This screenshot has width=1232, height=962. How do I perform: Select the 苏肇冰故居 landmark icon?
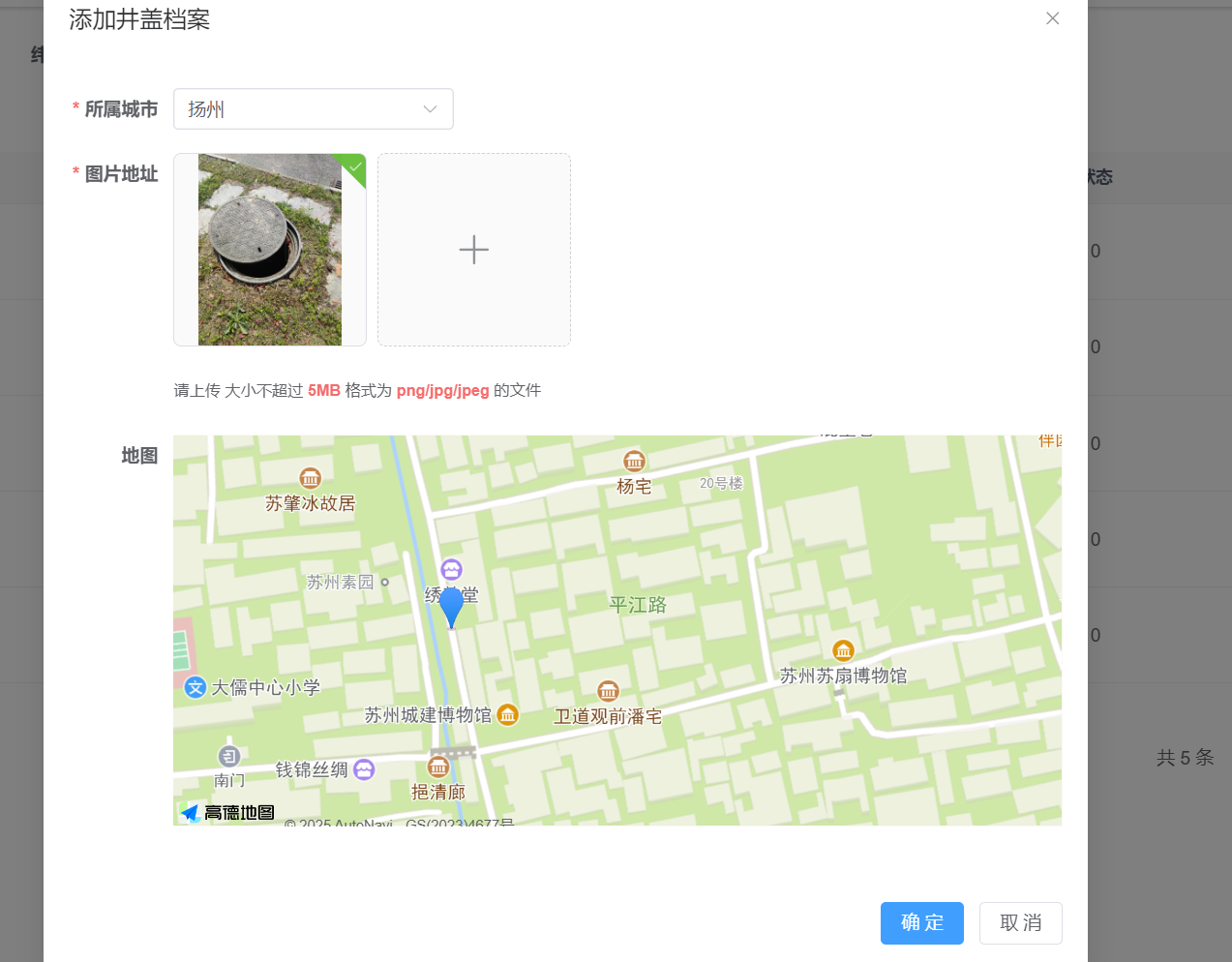click(x=310, y=478)
